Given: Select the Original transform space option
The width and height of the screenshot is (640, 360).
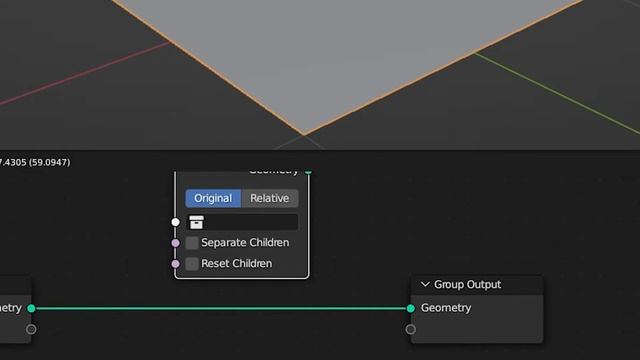Looking at the screenshot, I should tap(213, 198).
